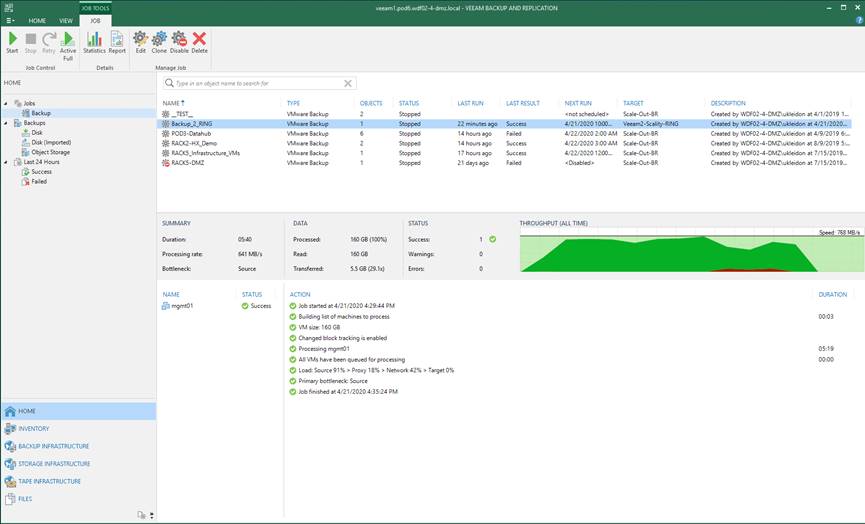865x524 pixels.
Task: Select the POD3-Datahub job row
Action: point(505,133)
